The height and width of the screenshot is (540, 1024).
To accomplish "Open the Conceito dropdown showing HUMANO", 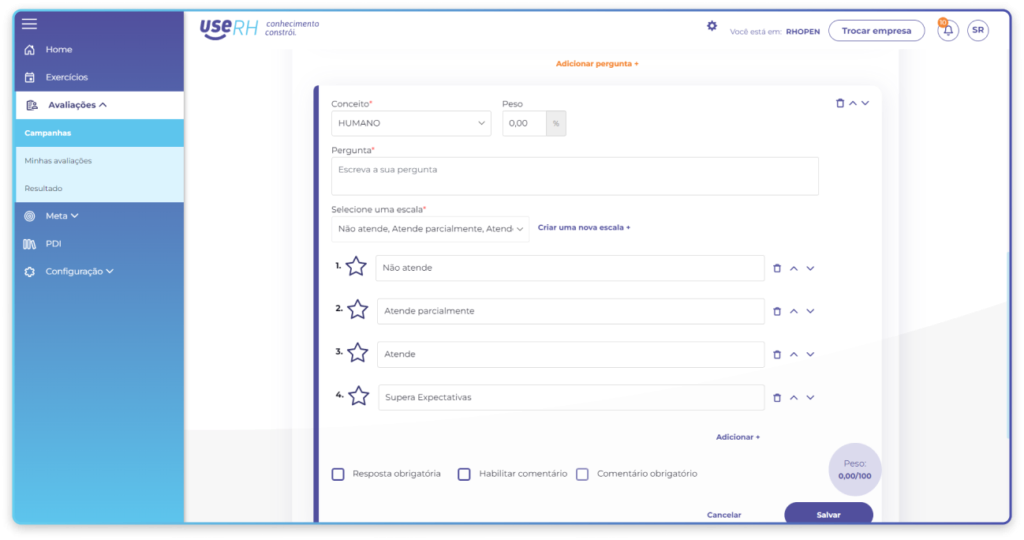I will coord(411,123).
